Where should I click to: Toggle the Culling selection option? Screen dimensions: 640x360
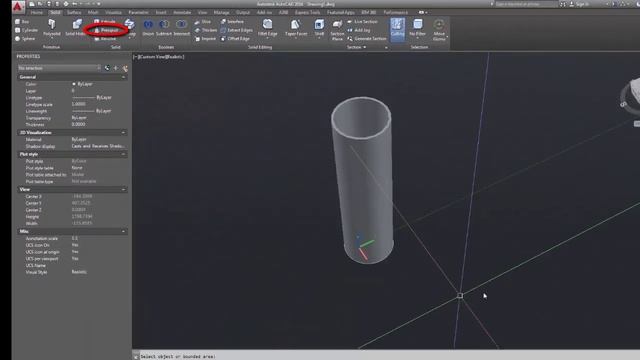click(397, 29)
